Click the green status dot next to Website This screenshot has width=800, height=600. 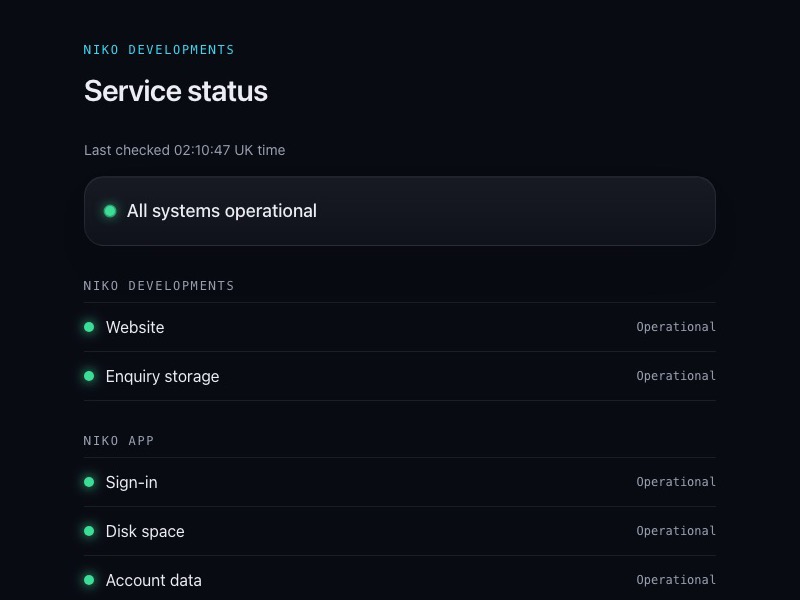click(89, 327)
